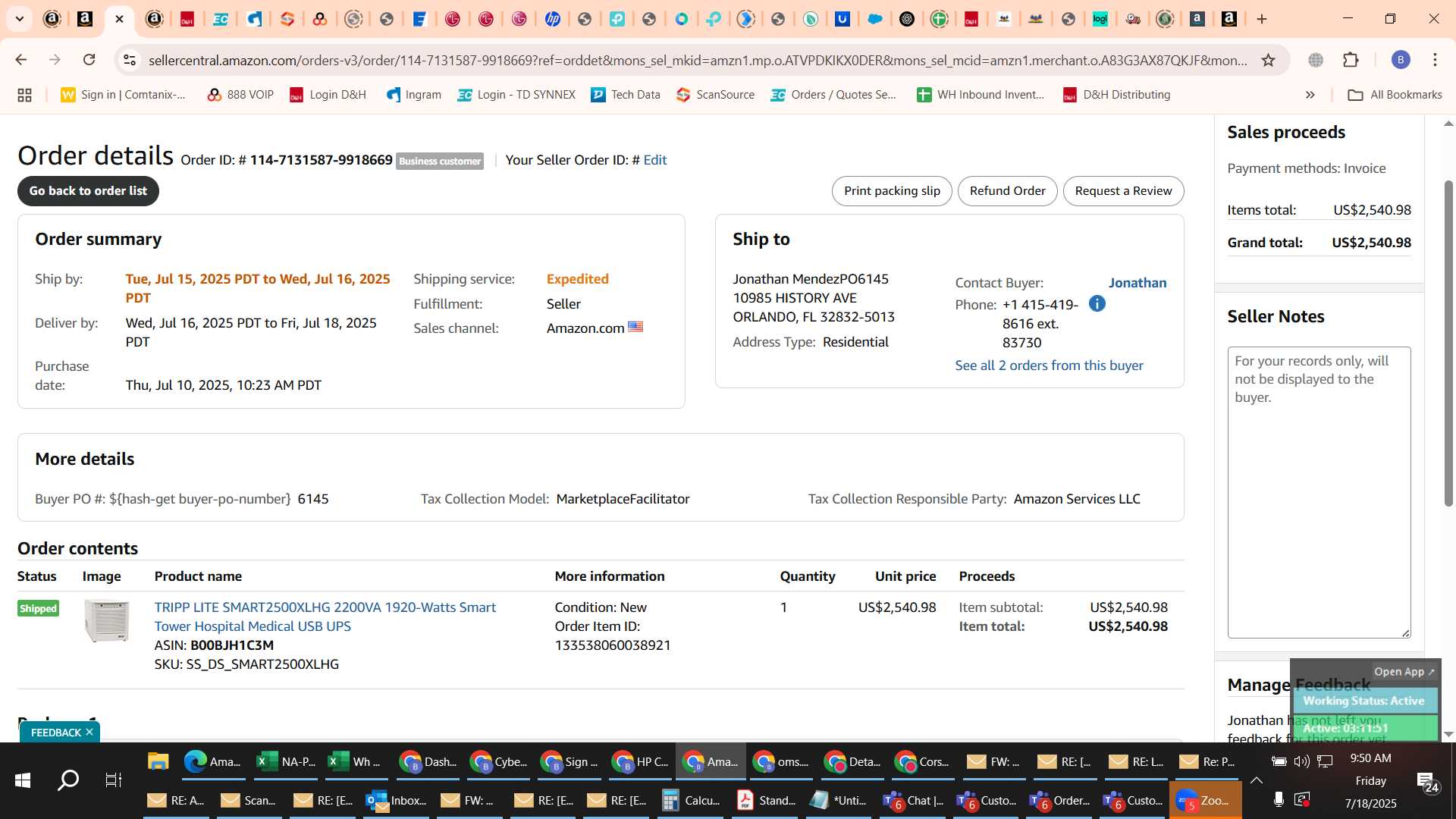The image size is (1456, 819).
Task: Open the Login - TD SYNNEX bookmark
Action: (x=516, y=95)
